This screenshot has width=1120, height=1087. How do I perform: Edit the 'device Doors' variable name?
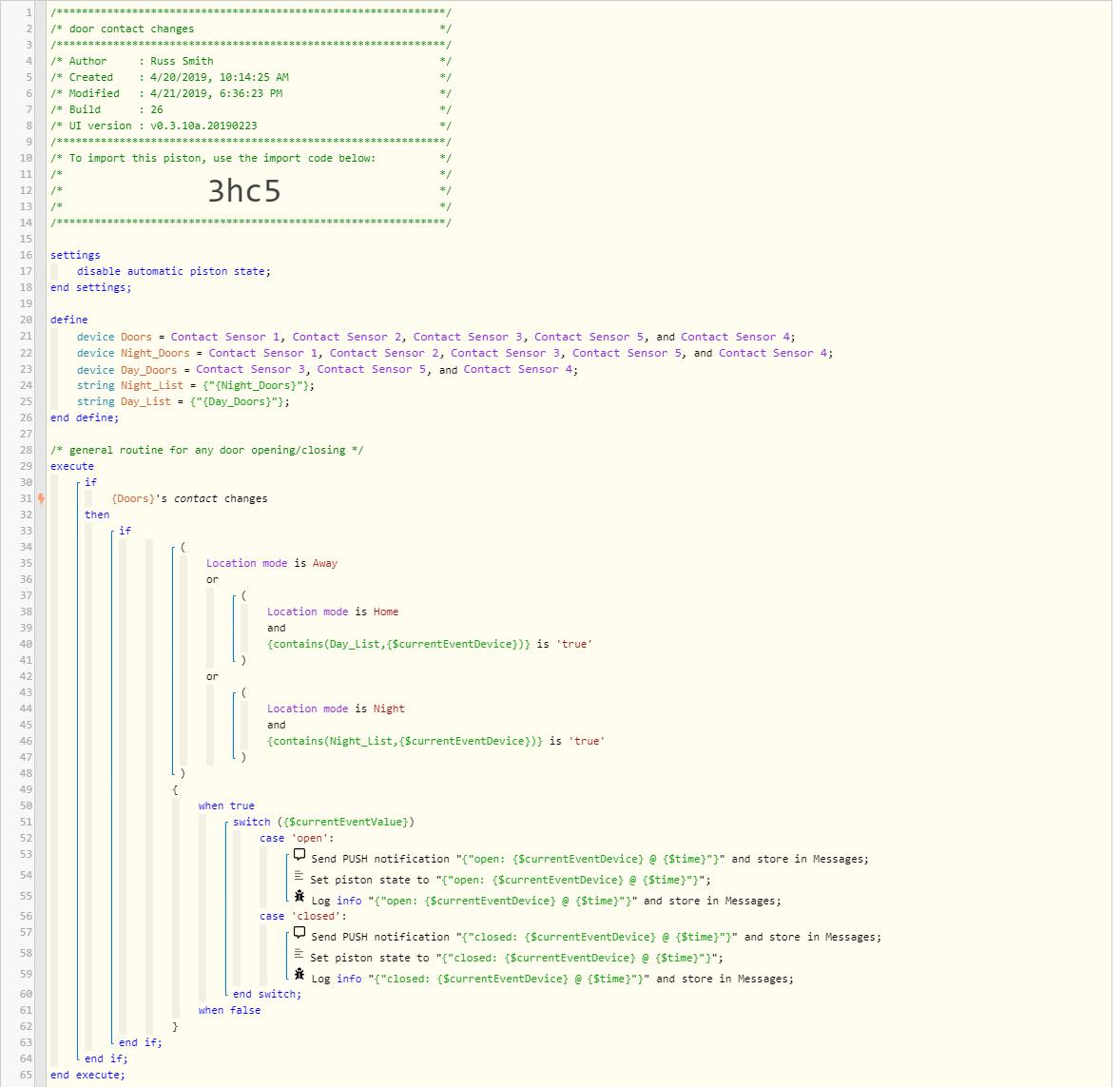tap(136, 337)
